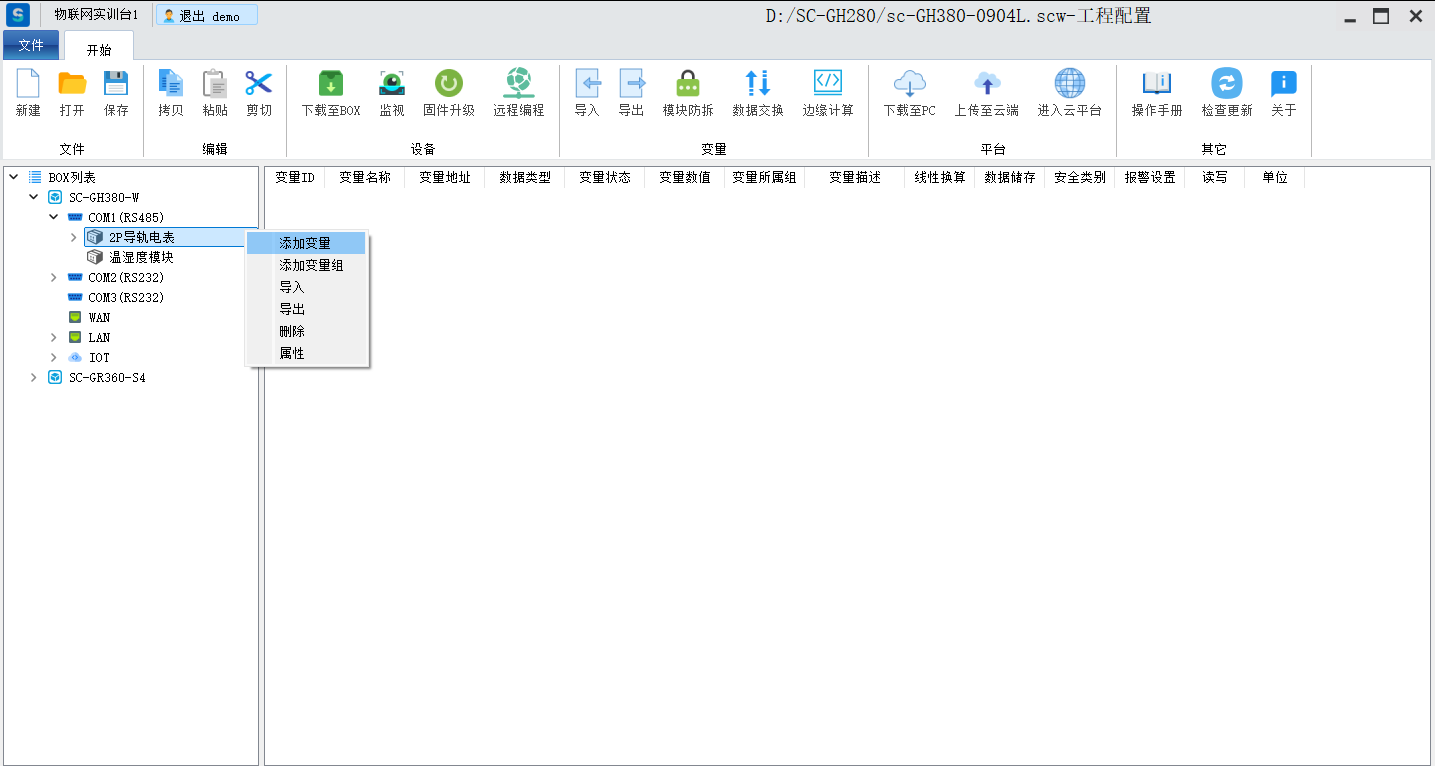Viewport: 1435px width, 766px height.
Task: Click 上传至云端 cloud upload icon
Action: coord(986,84)
